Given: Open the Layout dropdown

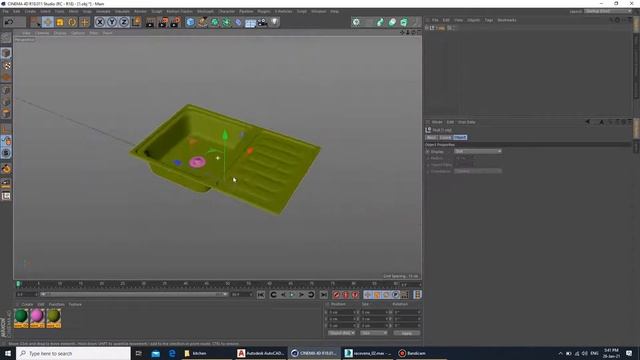Looking at the screenshot, I should (608, 11).
